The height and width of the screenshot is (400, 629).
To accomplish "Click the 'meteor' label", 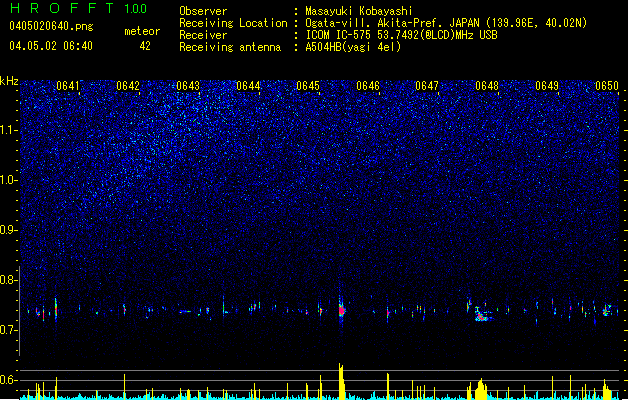I will click(142, 31).
